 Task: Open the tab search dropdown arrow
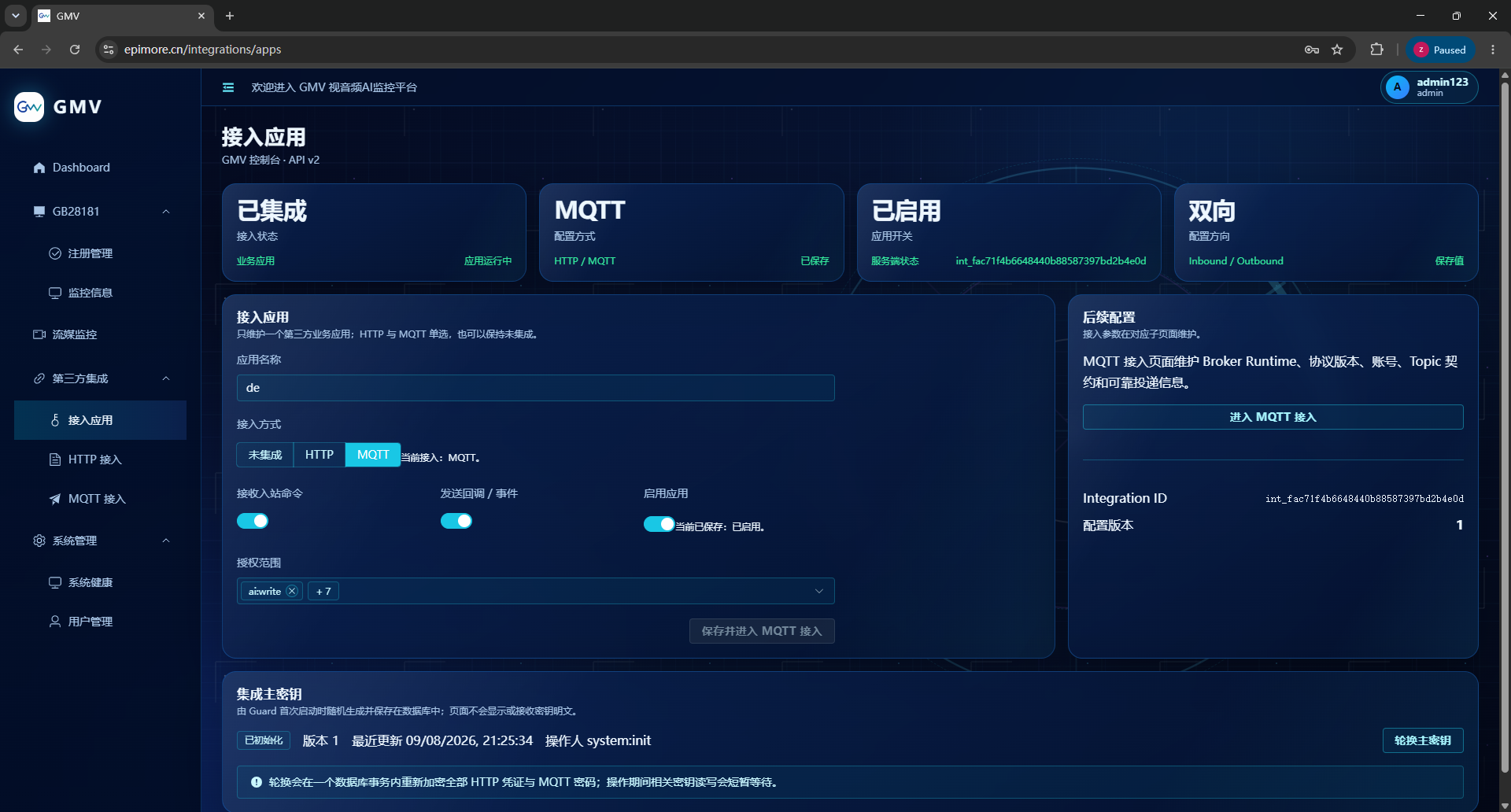coord(16,16)
